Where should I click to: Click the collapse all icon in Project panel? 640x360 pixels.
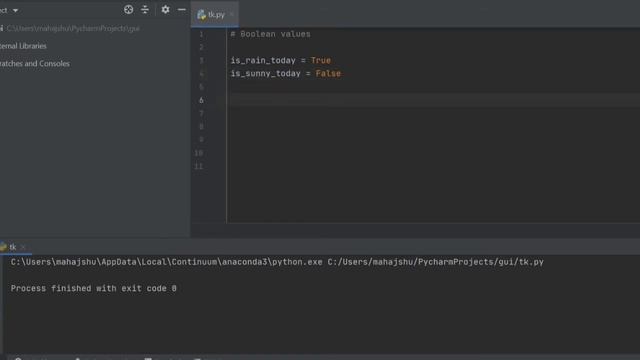click(145, 9)
